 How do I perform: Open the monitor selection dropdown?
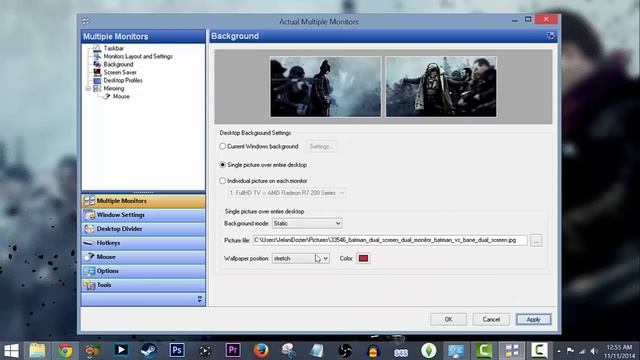pyautogui.click(x=287, y=193)
